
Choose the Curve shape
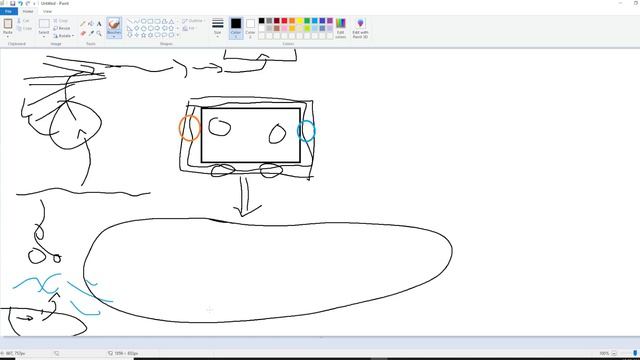[x=137, y=21]
